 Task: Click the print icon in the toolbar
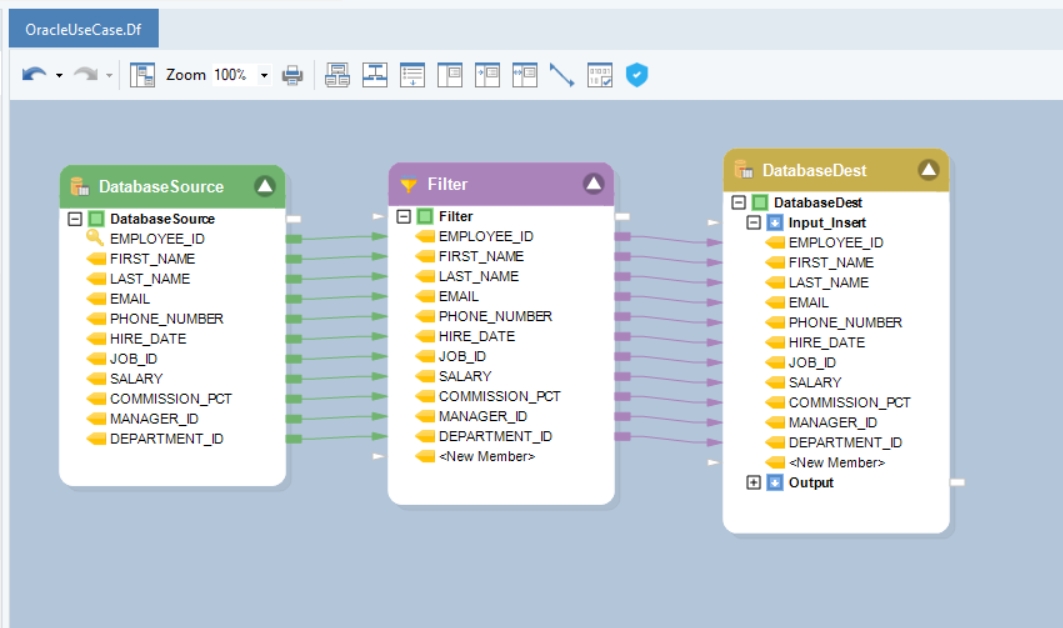292,75
